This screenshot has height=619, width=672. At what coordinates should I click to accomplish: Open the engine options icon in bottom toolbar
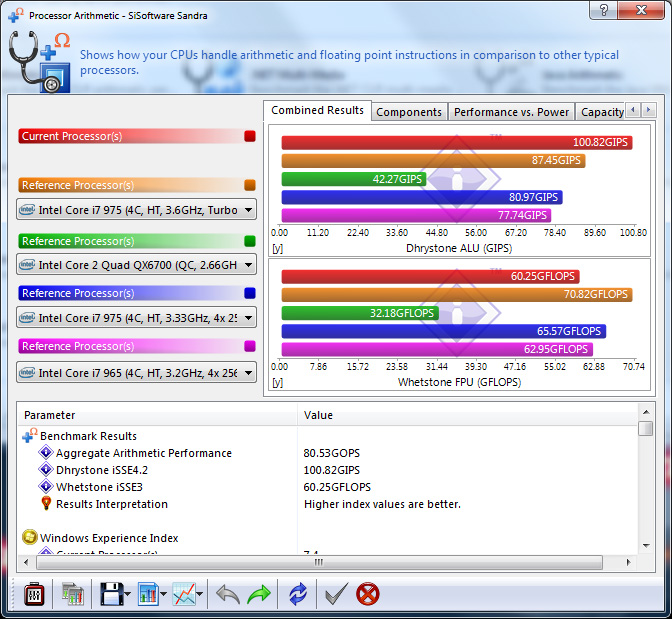click(34, 594)
